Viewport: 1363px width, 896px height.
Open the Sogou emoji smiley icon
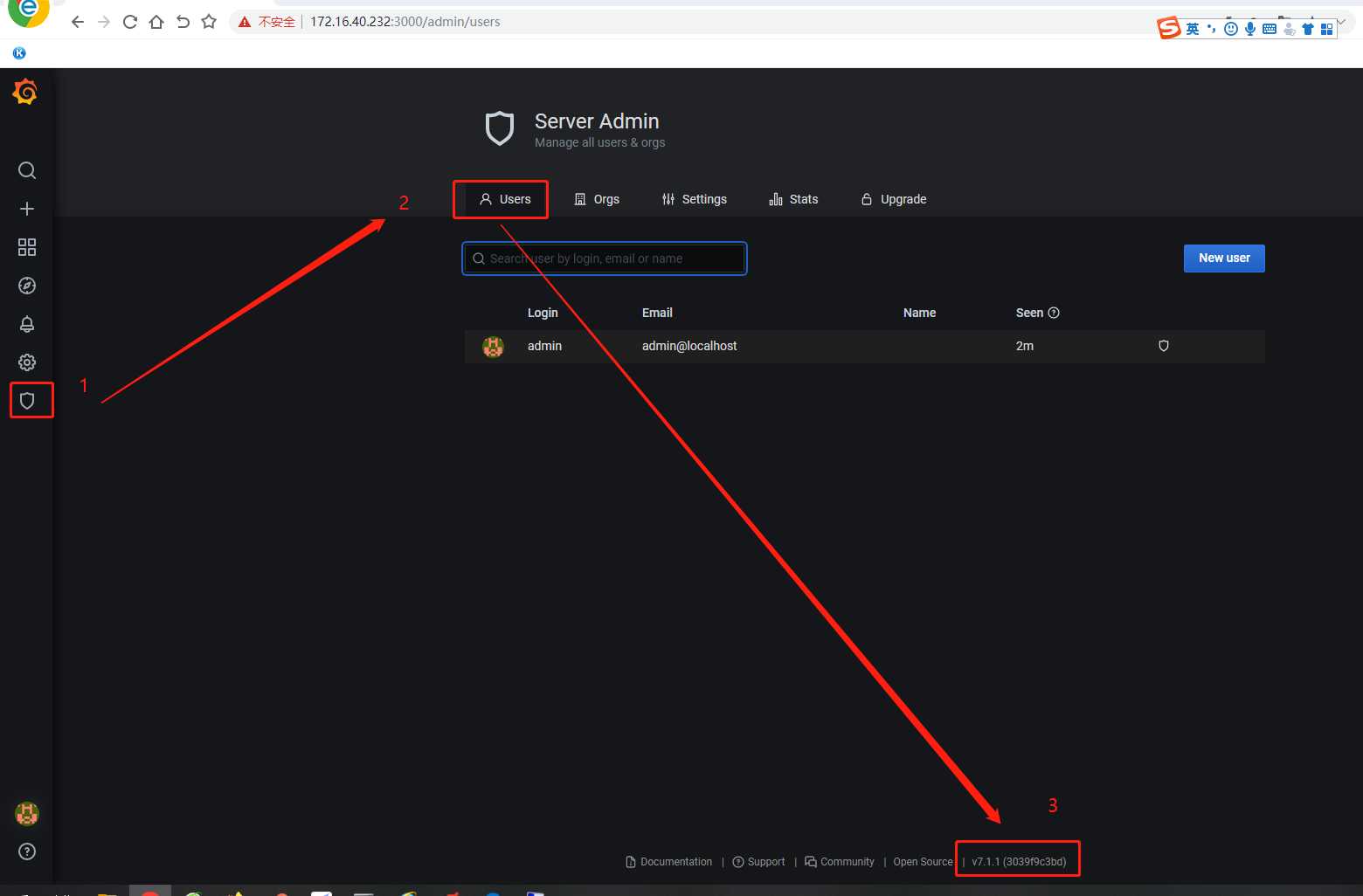click(1231, 29)
